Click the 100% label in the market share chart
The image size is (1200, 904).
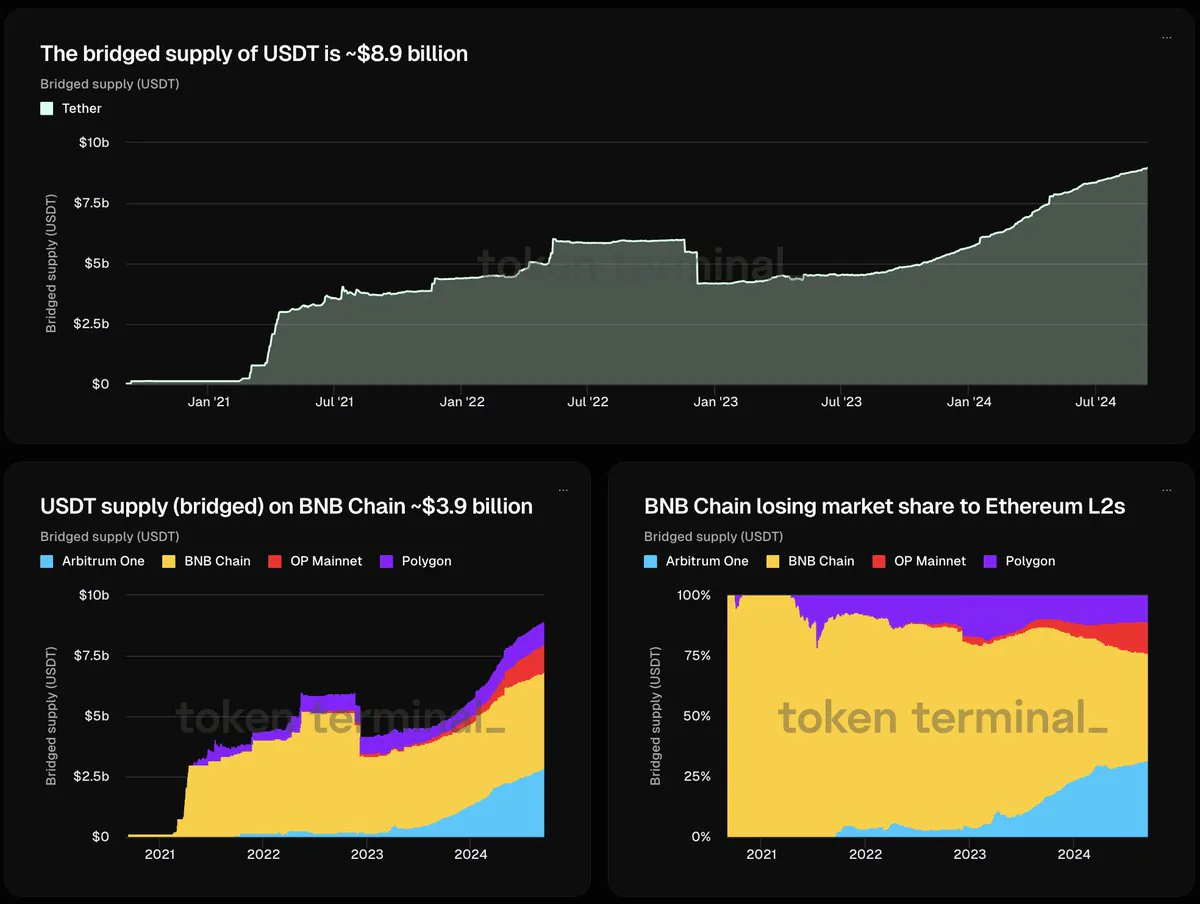point(694,595)
